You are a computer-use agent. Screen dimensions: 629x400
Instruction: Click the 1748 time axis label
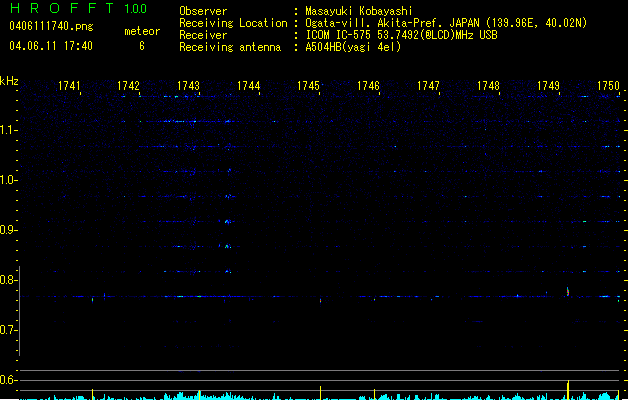pyautogui.click(x=488, y=86)
